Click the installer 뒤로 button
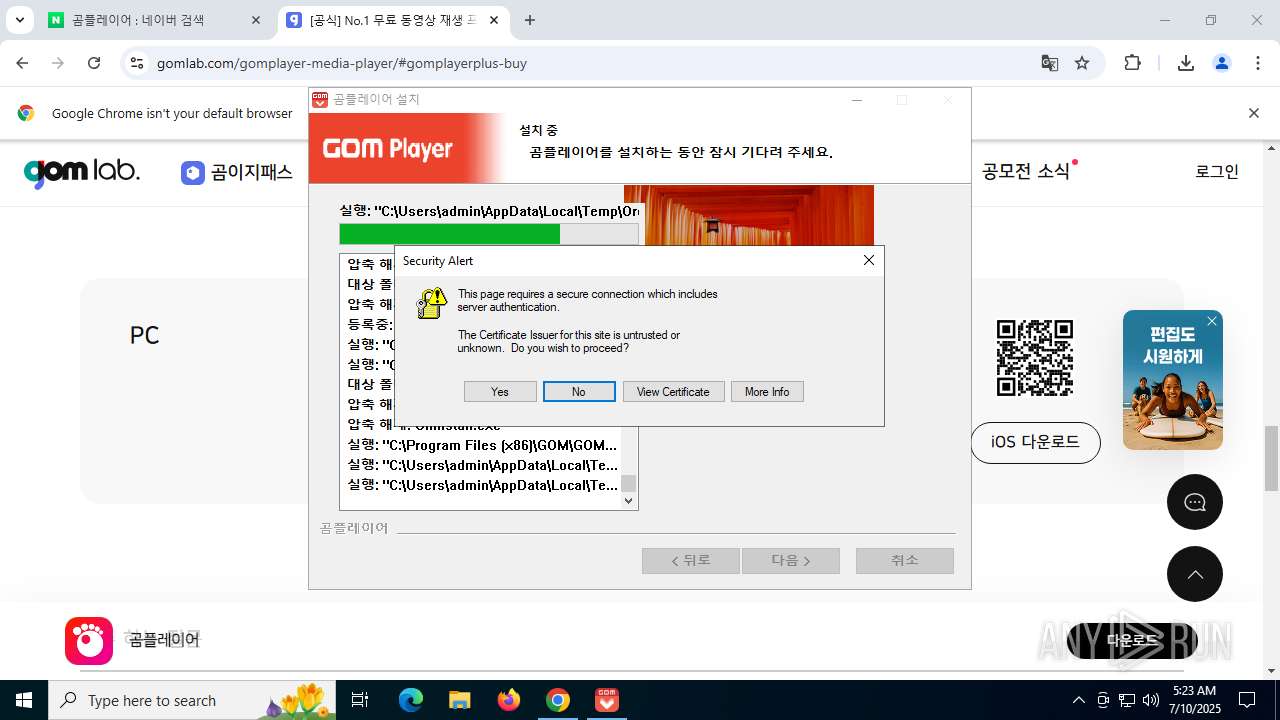This screenshot has width=1280, height=720. (691, 561)
